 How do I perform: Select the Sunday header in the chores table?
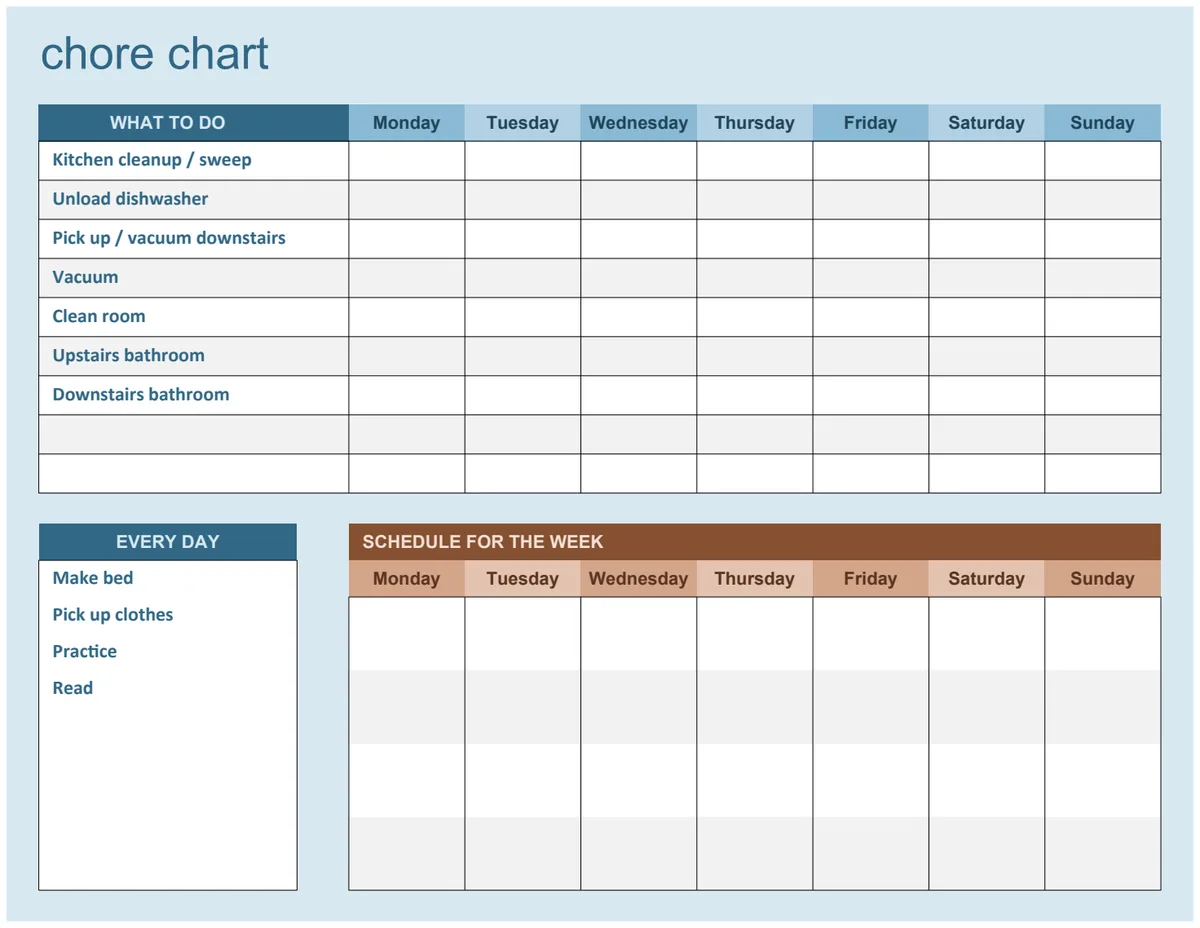tap(1103, 123)
